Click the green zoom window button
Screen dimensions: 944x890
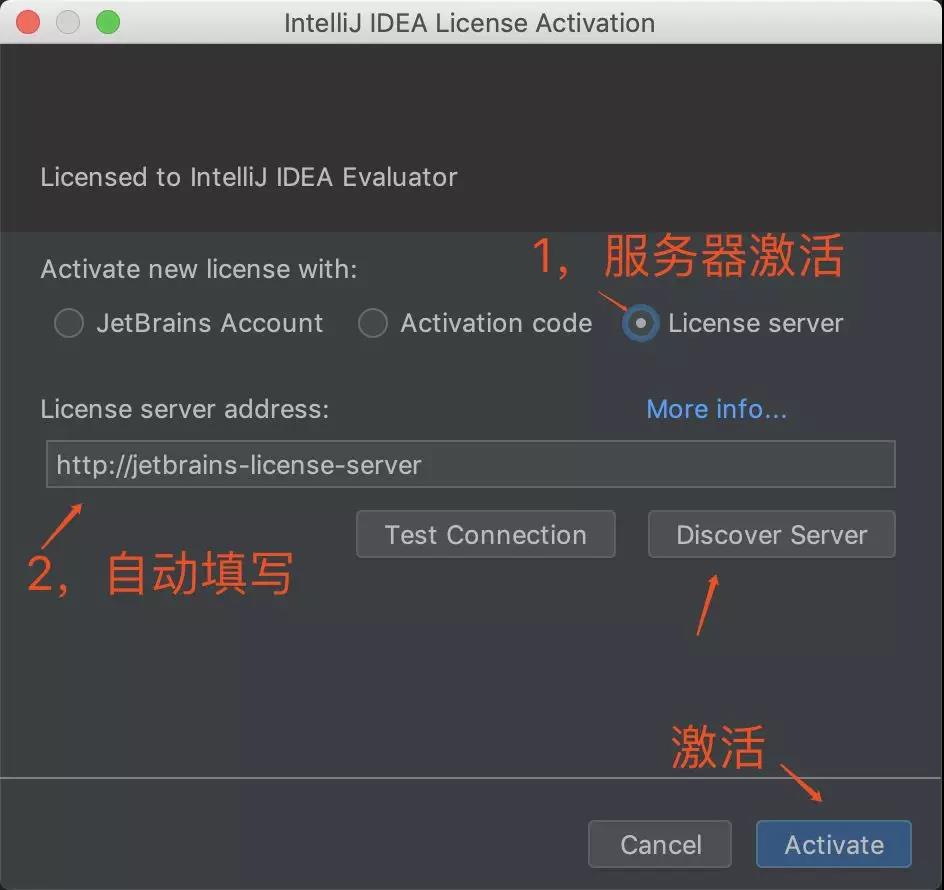pyautogui.click(x=108, y=22)
